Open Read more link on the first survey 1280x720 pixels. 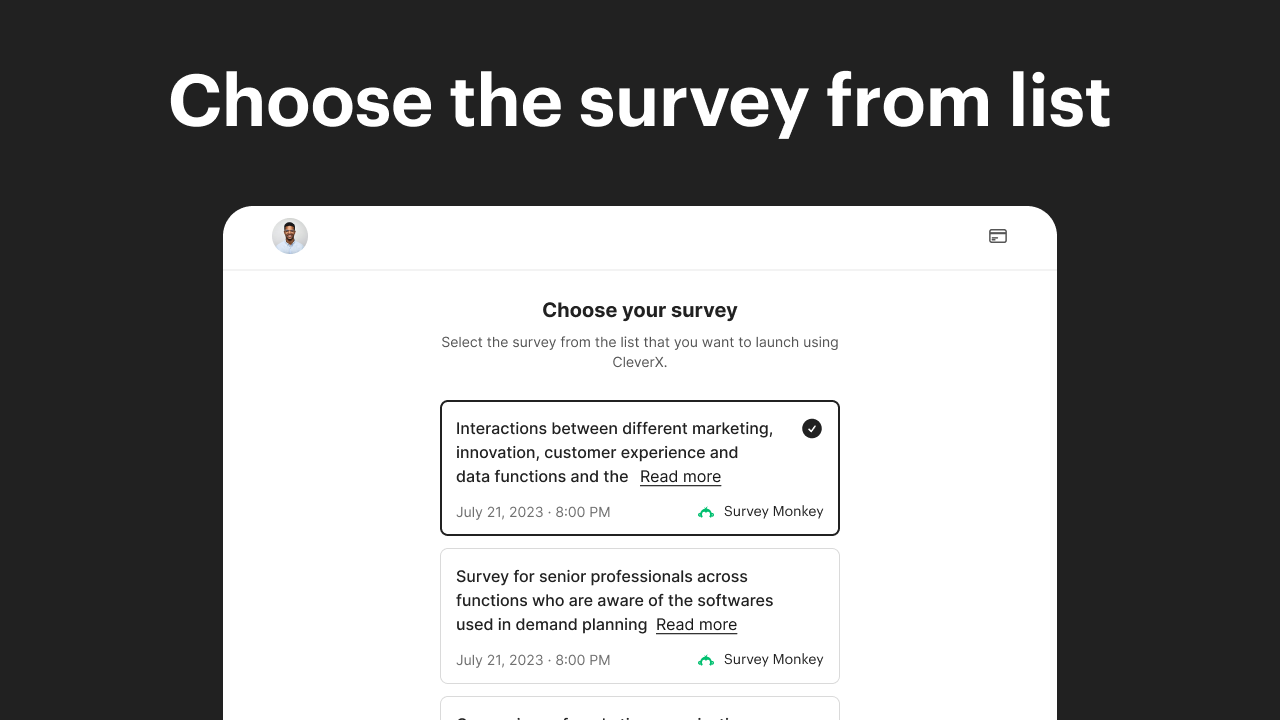tap(680, 477)
